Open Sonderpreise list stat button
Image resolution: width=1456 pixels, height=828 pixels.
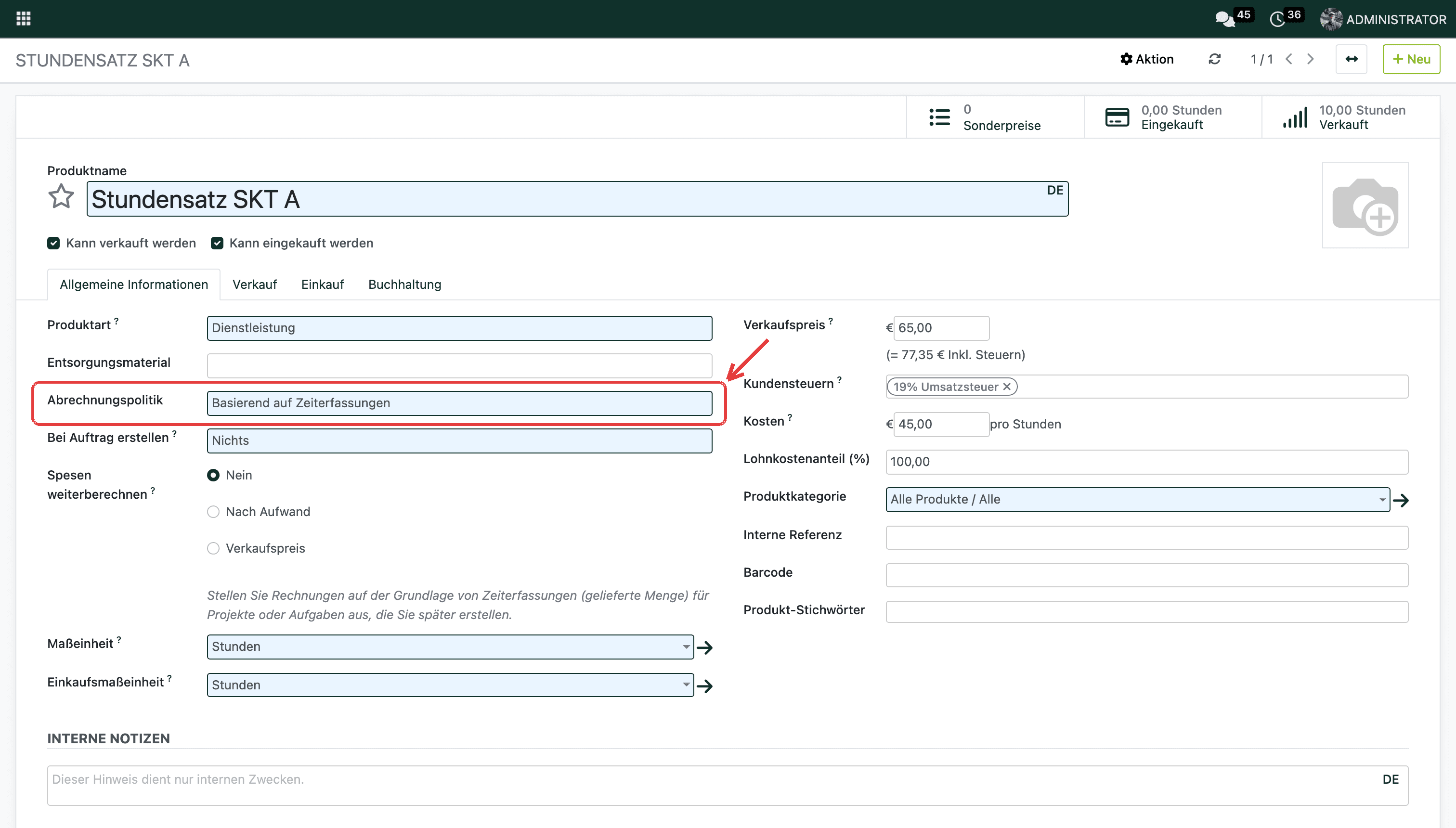(x=995, y=117)
